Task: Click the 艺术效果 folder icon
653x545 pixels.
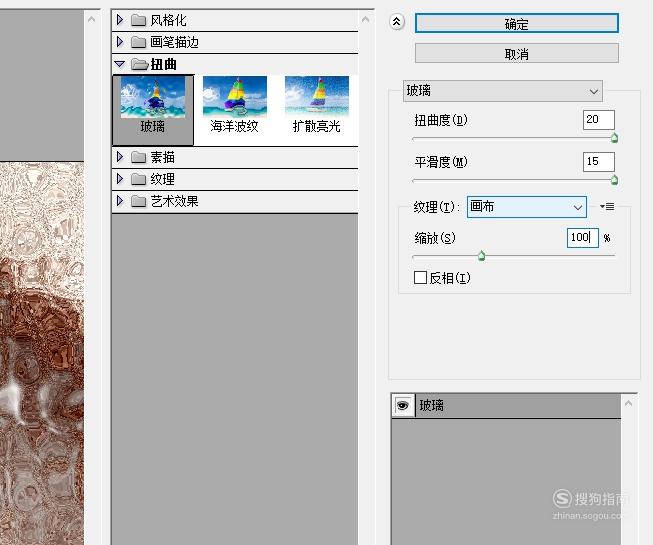Action: pos(138,202)
